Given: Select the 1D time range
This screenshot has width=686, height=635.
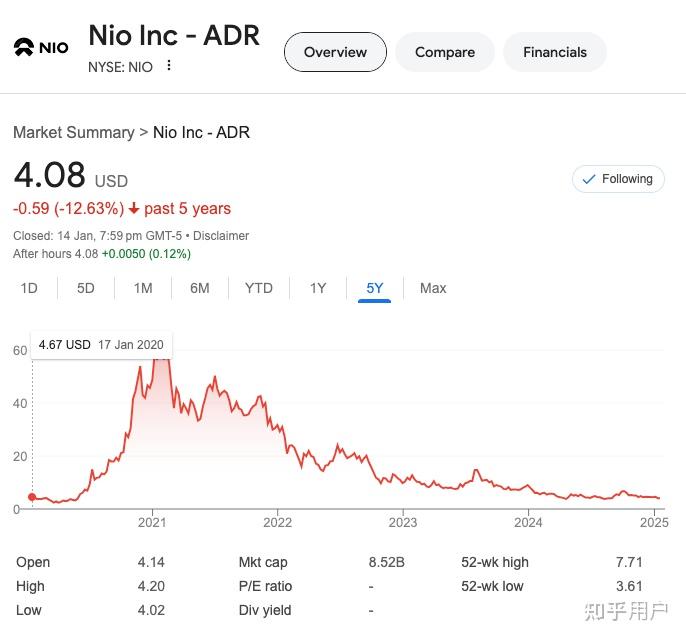Looking at the screenshot, I should coord(29,288).
